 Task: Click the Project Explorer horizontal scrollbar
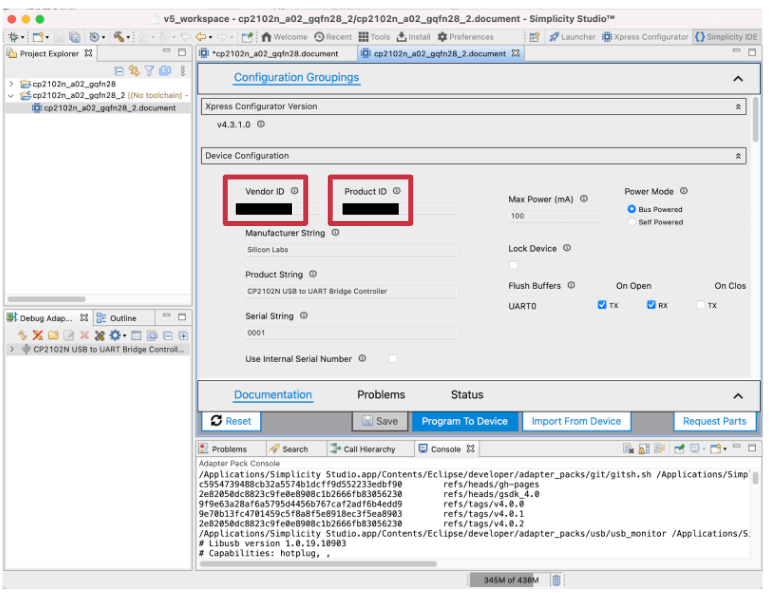click(47, 299)
